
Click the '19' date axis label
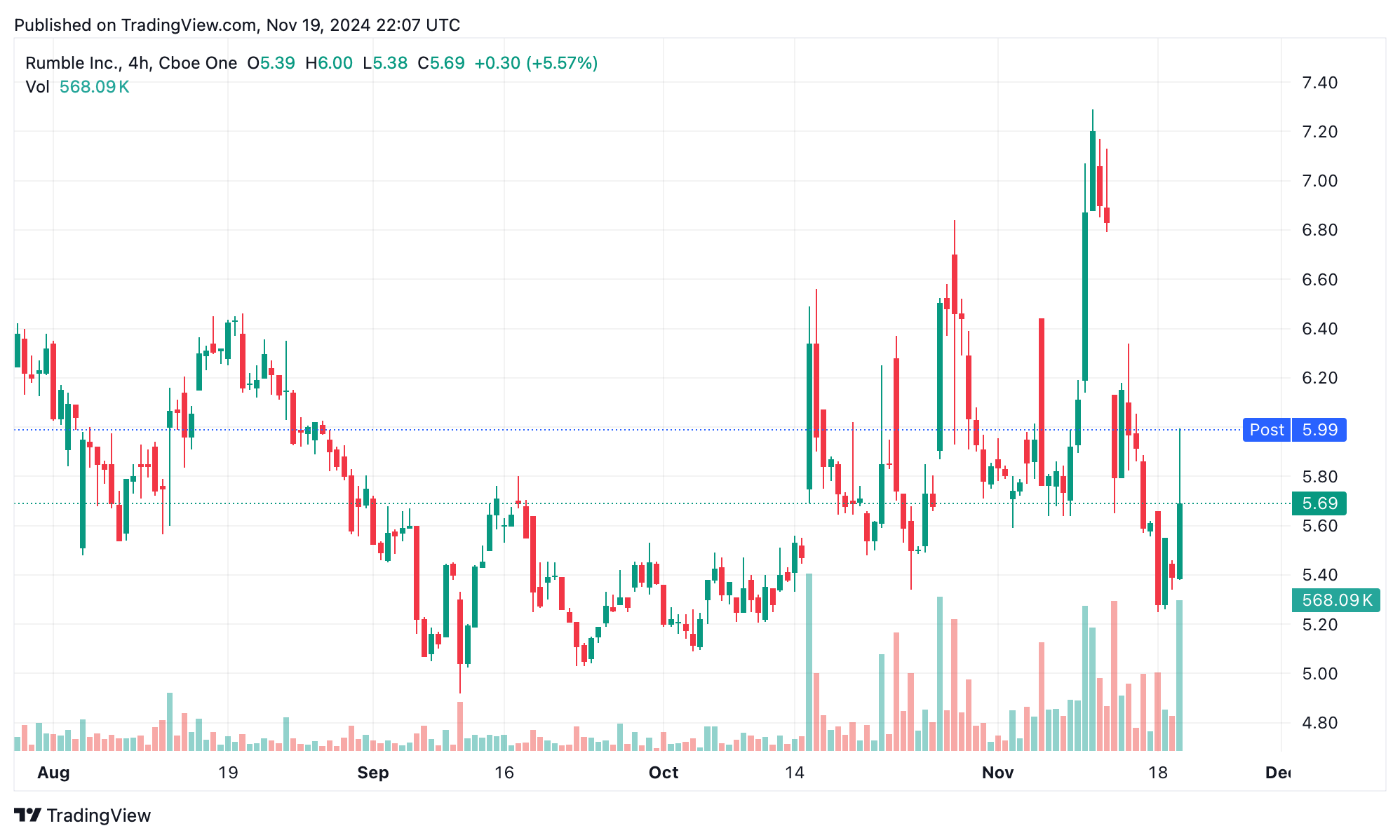point(228,773)
